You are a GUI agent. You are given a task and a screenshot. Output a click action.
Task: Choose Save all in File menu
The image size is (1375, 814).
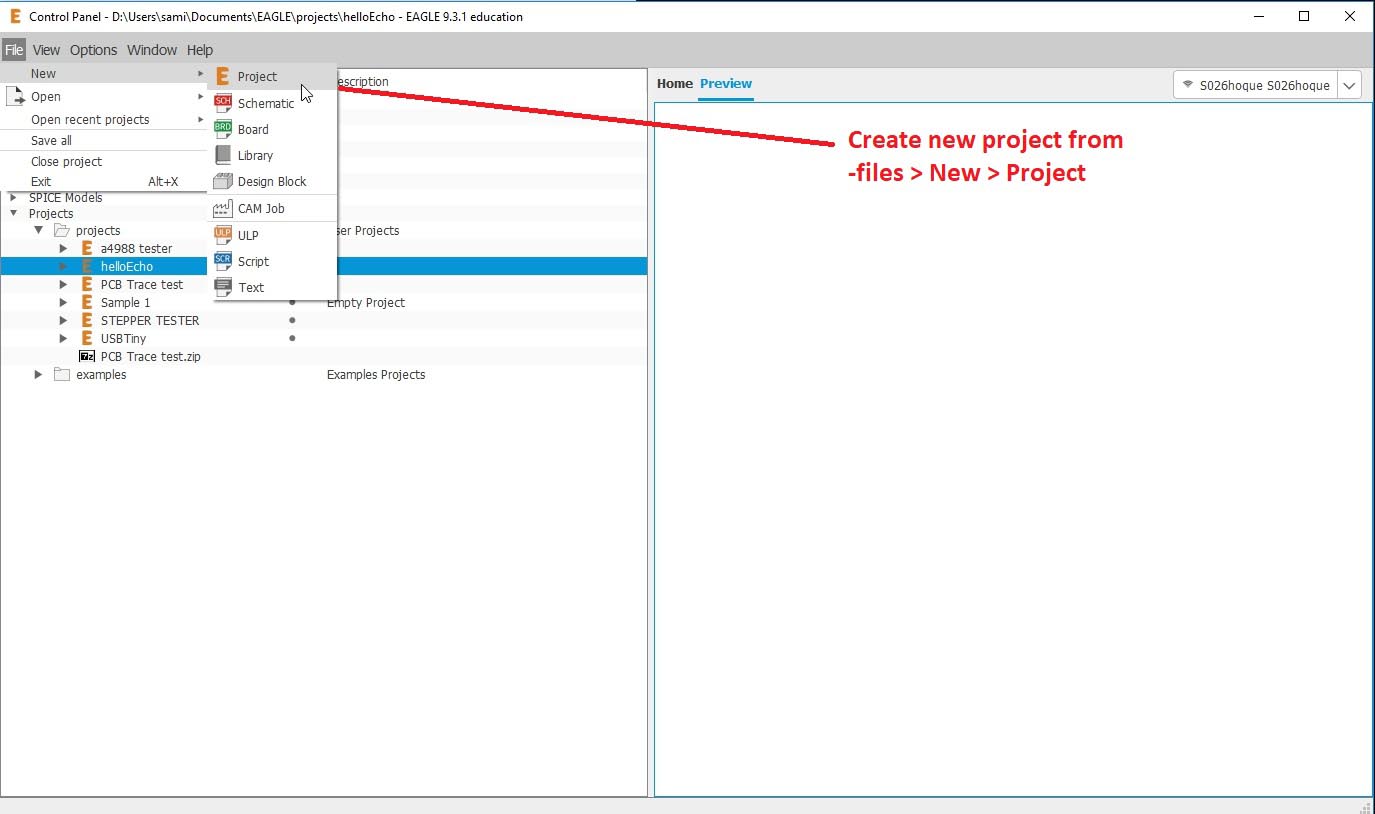click(x=104, y=141)
